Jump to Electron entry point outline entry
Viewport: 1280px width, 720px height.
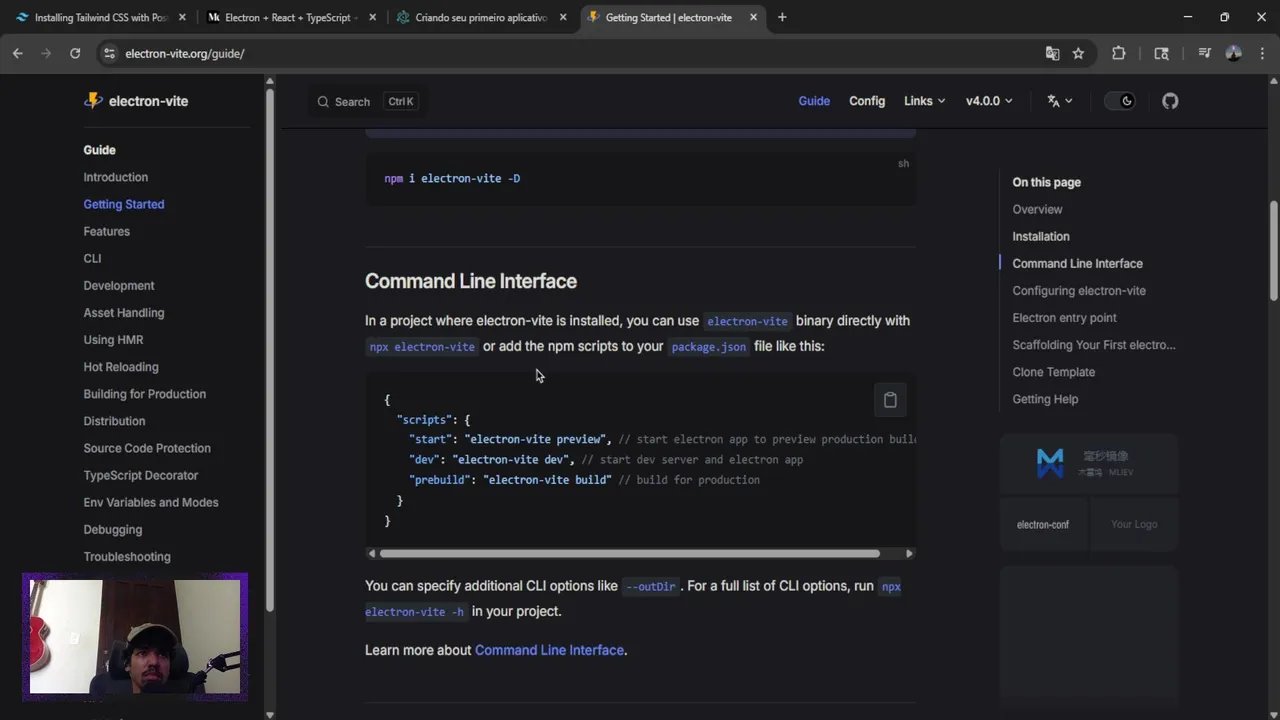(x=1064, y=317)
